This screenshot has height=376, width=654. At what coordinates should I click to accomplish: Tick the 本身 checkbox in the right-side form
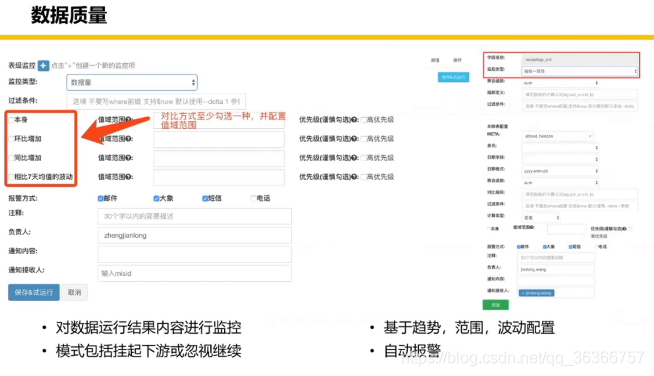point(489,229)
